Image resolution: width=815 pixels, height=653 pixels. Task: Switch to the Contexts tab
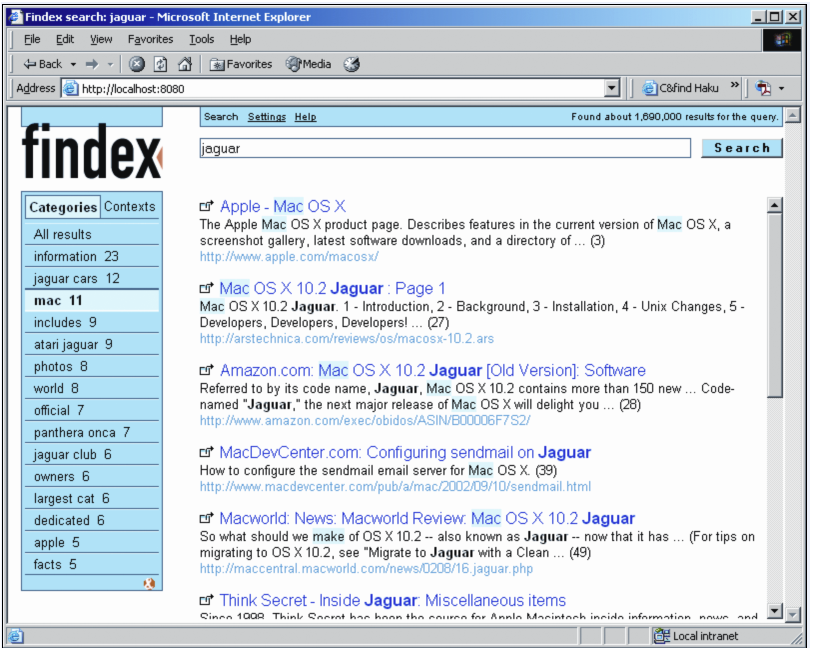point(129,206)
